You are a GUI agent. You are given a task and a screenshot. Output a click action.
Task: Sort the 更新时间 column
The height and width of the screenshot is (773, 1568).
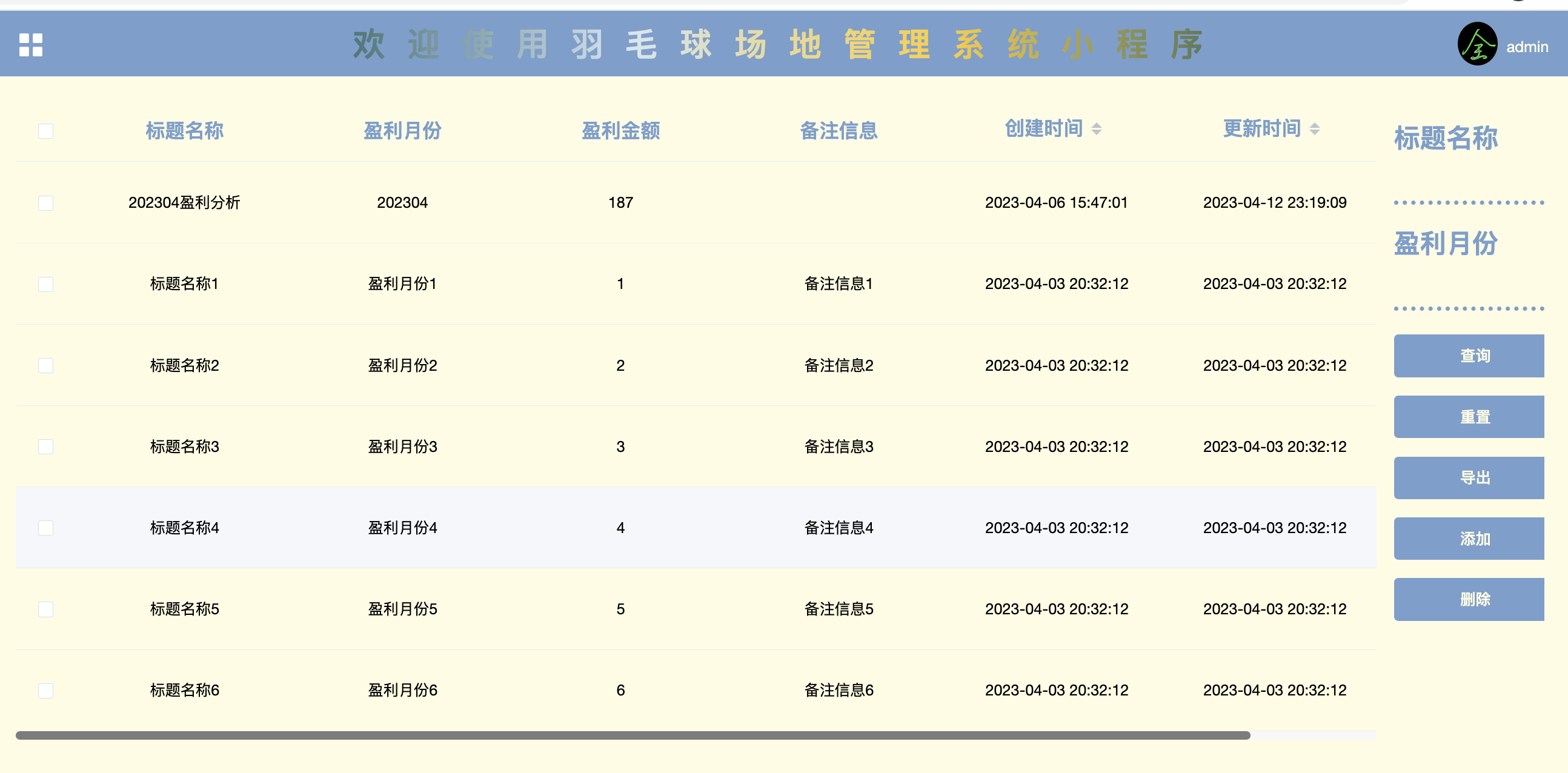(x=1315, y=128)
